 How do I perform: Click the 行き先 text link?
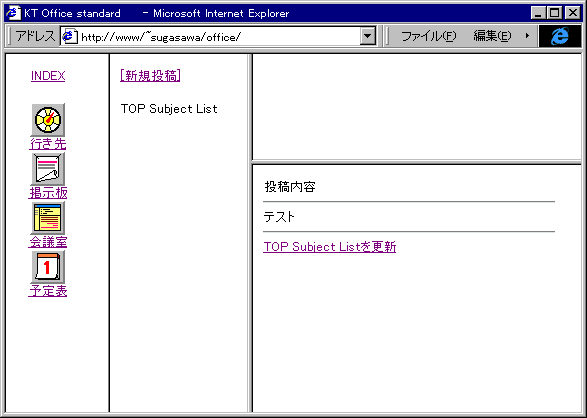point(48,144)
